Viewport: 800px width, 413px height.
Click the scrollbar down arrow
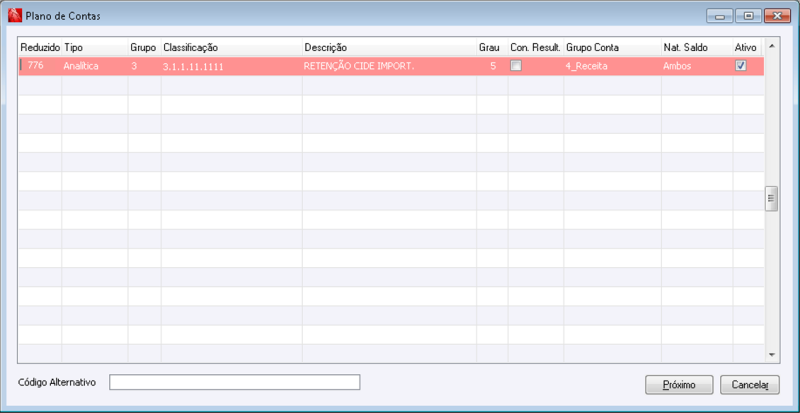(771, 355)
